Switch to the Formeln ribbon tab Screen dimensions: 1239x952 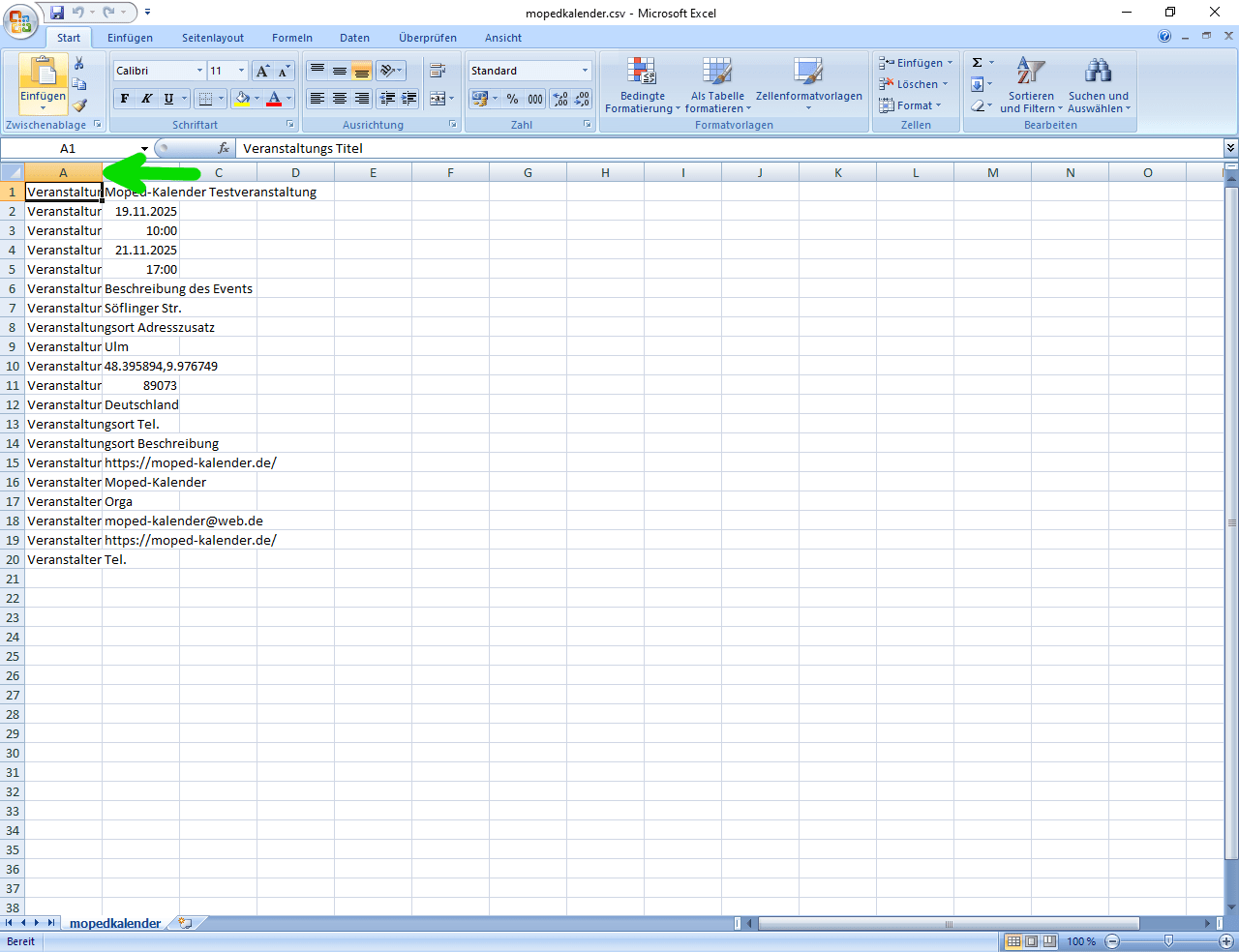point(291,38)
